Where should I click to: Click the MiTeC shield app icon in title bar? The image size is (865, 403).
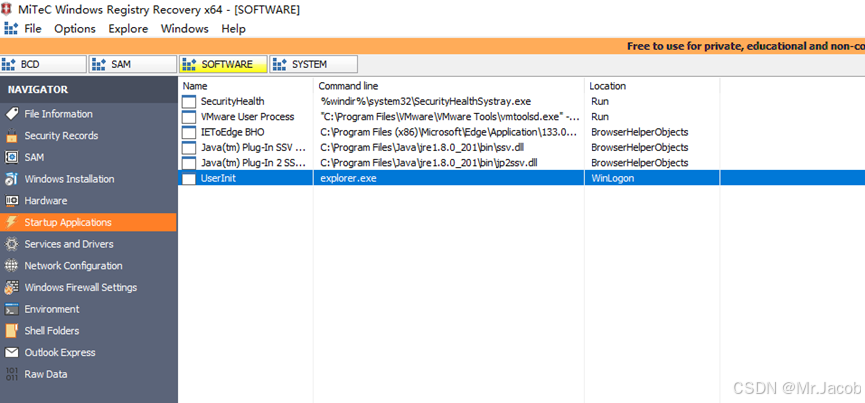8,9
